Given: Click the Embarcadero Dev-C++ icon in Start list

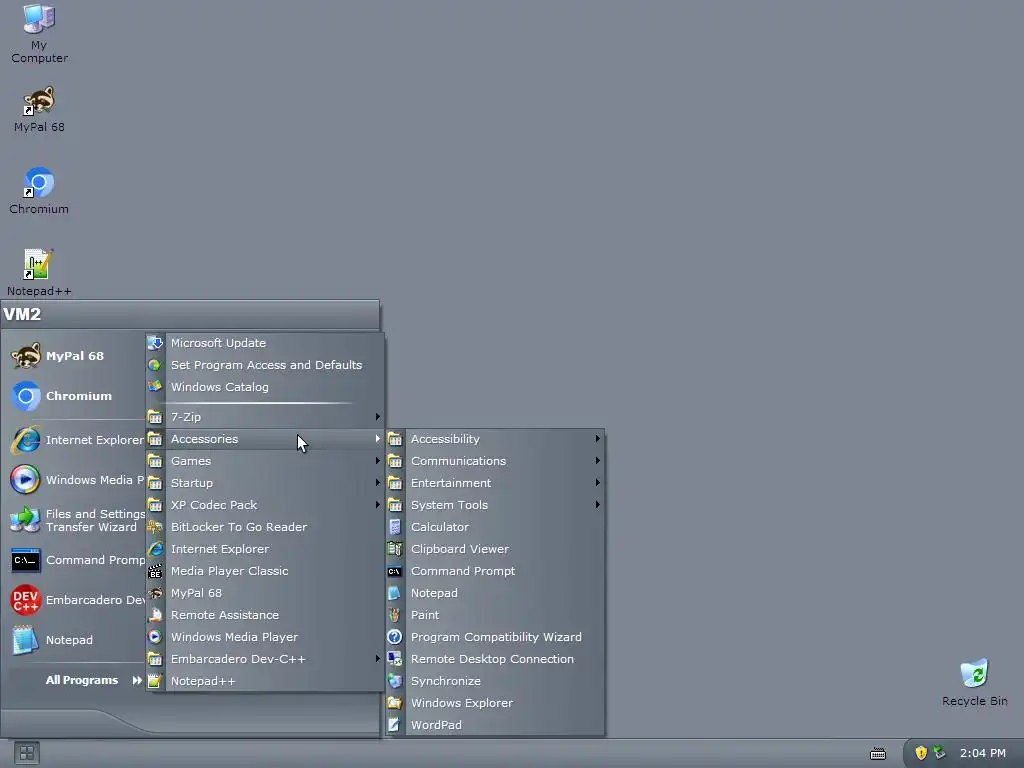Looking at the screenshot, I should 25,600.
